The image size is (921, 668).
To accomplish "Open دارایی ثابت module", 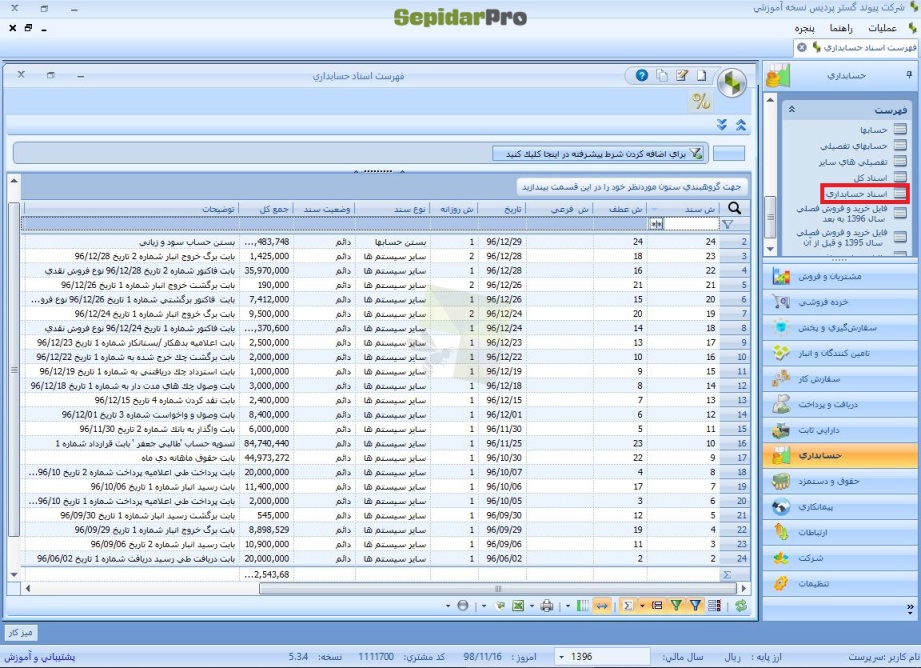I will pyautogui.click(x=841, y=430).
